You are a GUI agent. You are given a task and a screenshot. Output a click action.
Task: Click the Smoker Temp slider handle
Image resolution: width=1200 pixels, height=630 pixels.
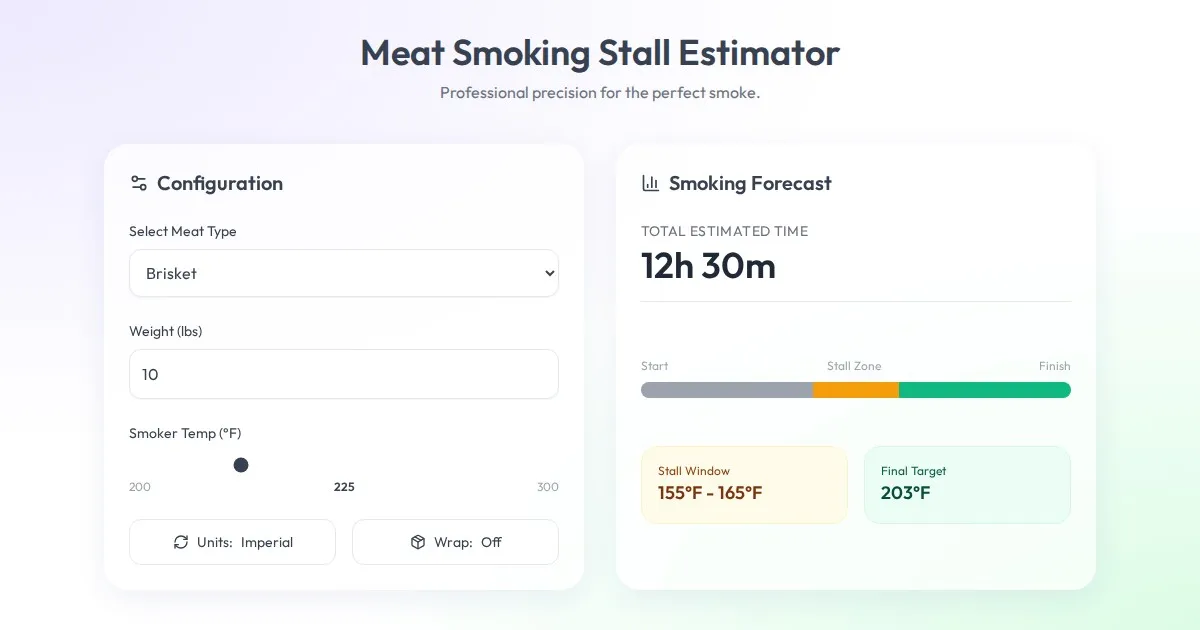tap(241, 465)
